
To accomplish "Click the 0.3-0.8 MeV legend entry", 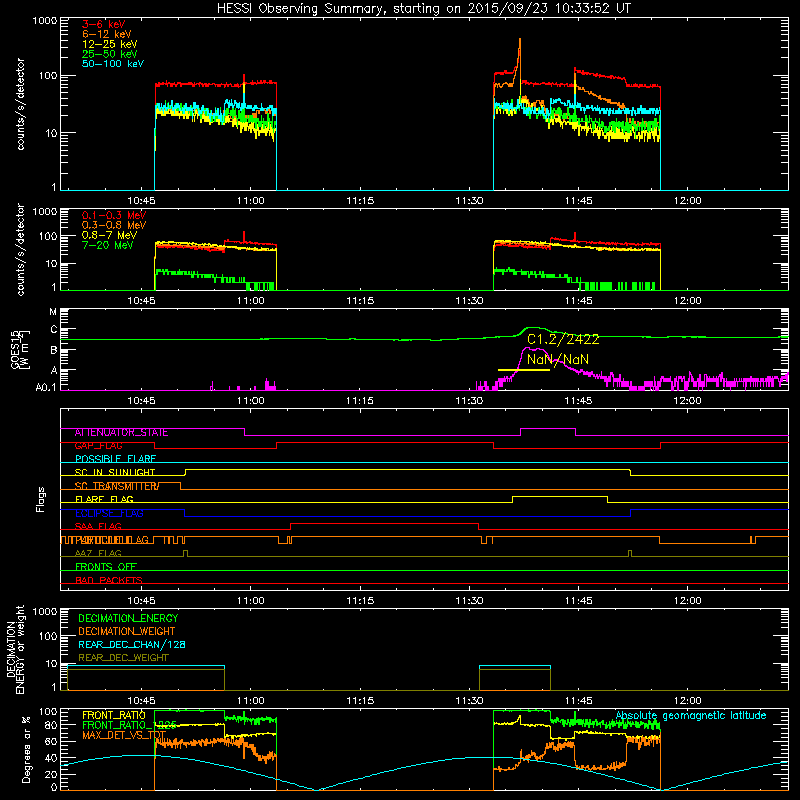I will point(114,225).
